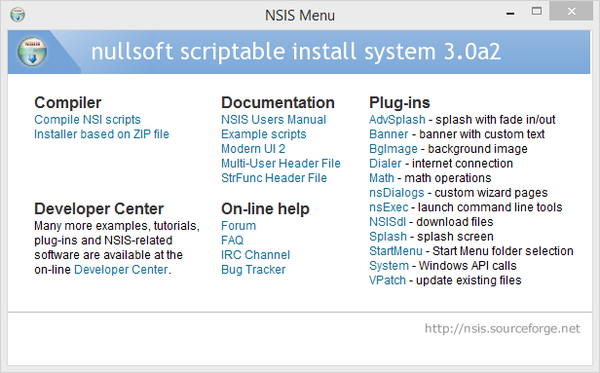Image resolution: width=600 pixels, height=373 pixels.
Task: Open the NSISdl plug-in link
Action: tap(387, 222)
